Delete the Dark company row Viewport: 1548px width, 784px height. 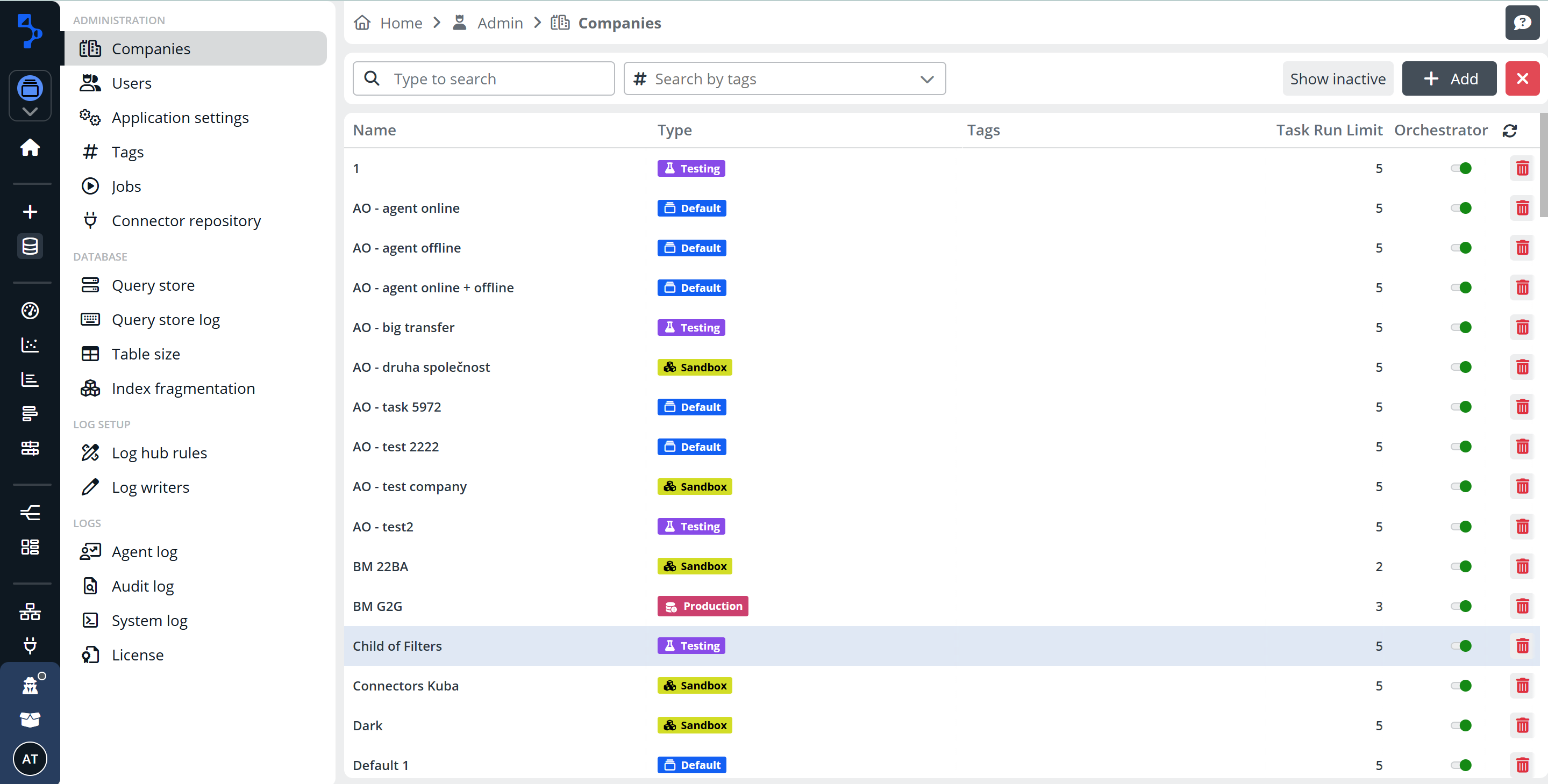1522,725
